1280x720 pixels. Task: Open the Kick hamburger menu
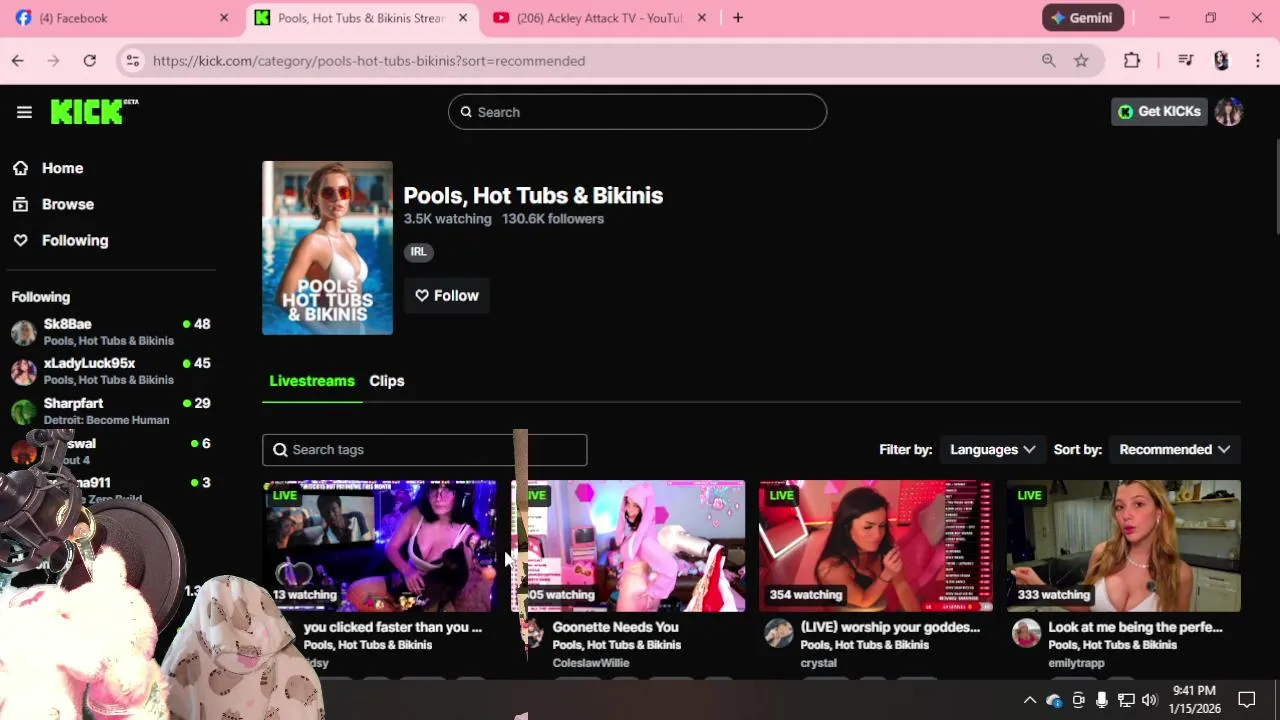click(x=24, y=112)
